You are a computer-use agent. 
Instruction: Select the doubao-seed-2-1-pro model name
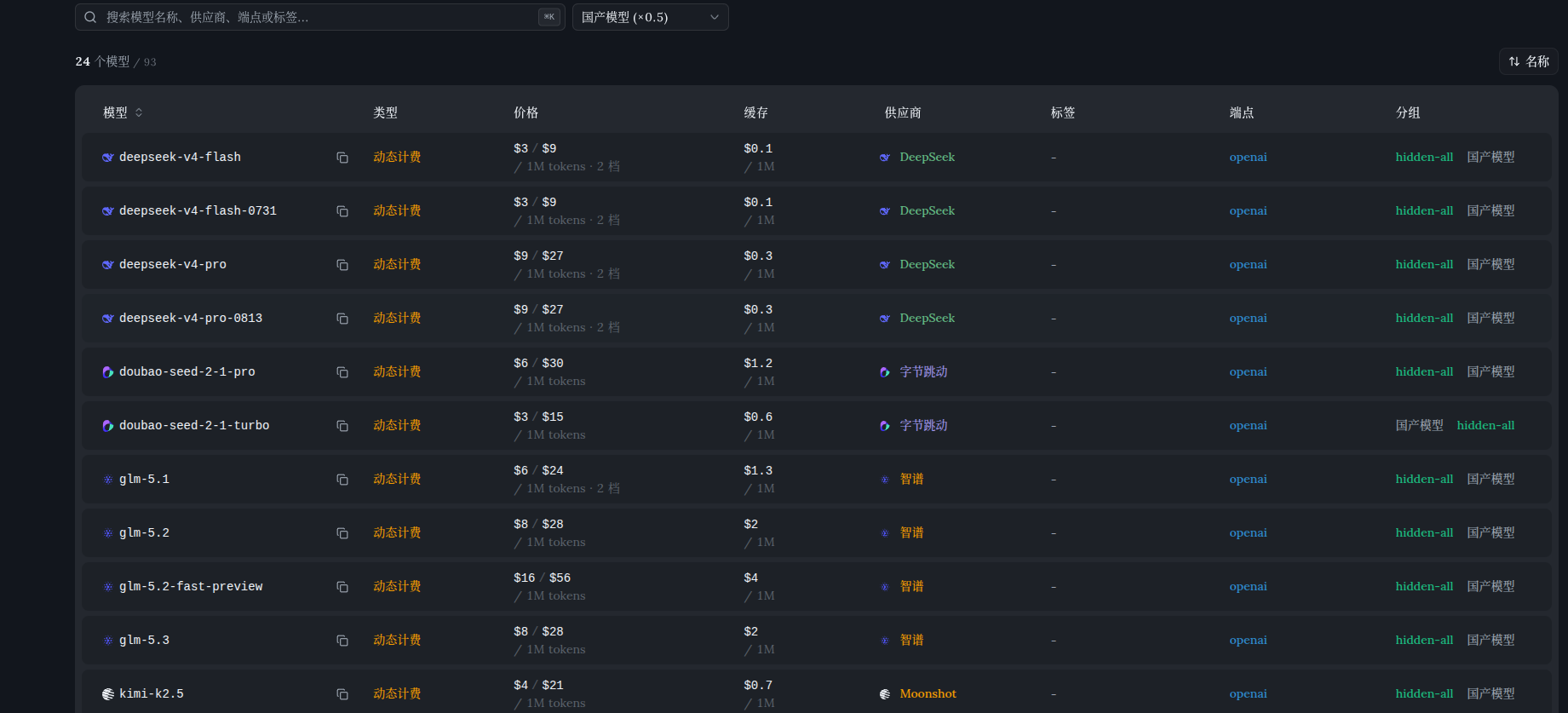(x=187, y=372)
